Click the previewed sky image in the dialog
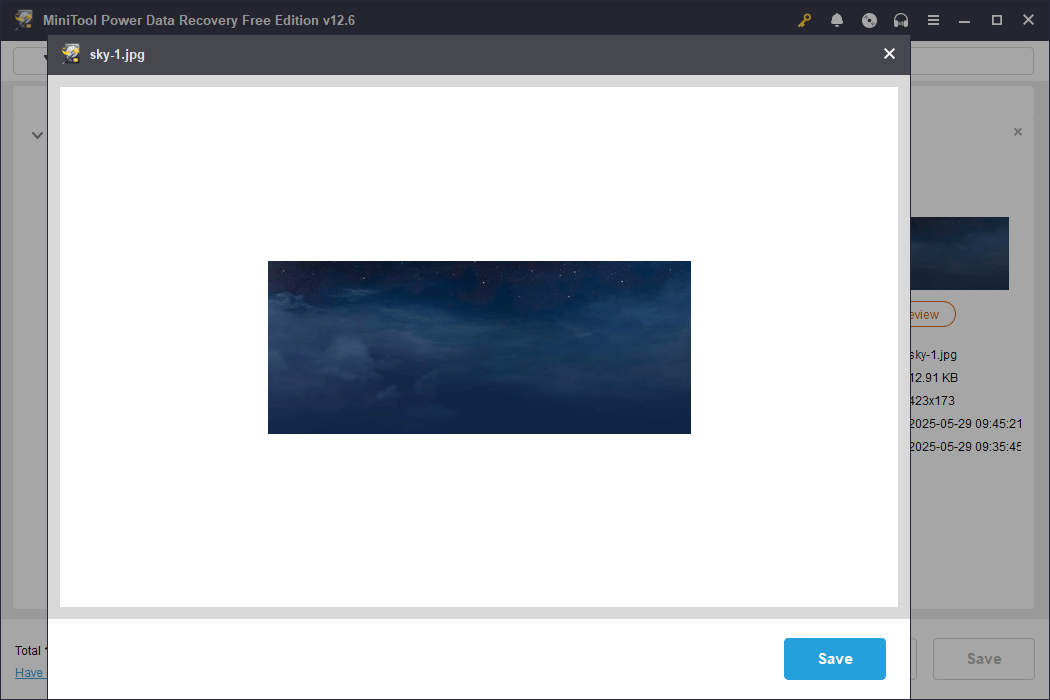 tap(479, 347)
